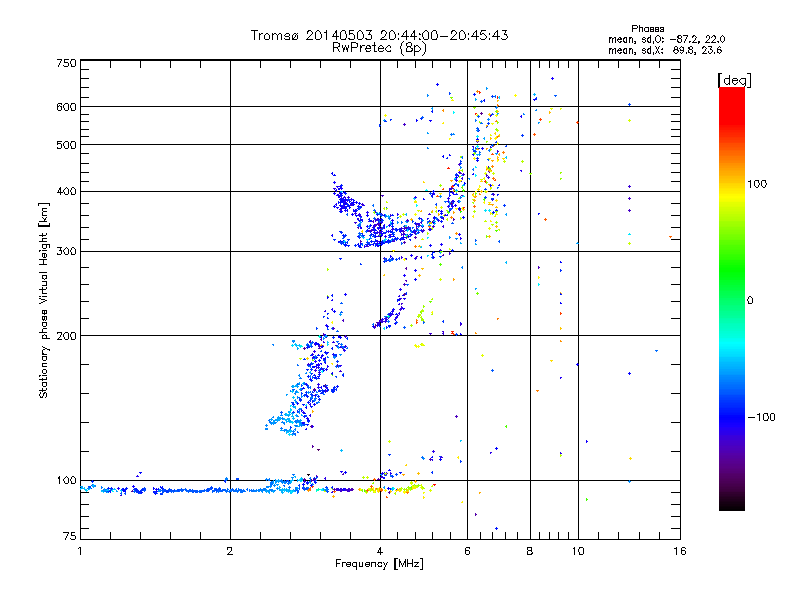Screen dimensions: 800x600
Task: Click the '16' frequency tick label
Action: pyautogui.click(x=680, y=551)
